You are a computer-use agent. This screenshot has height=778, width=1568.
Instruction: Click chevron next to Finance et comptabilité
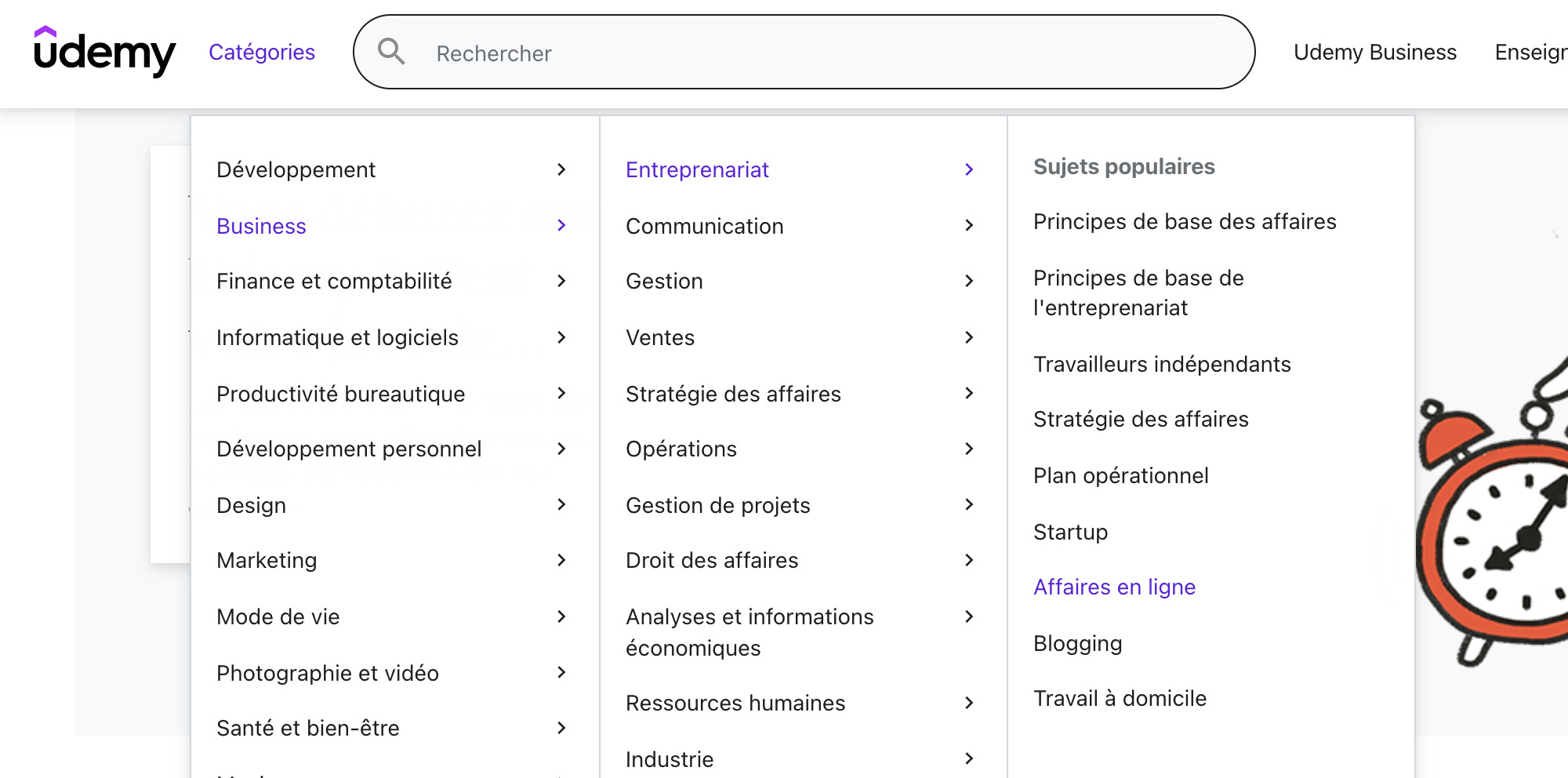tap(561, 281)
